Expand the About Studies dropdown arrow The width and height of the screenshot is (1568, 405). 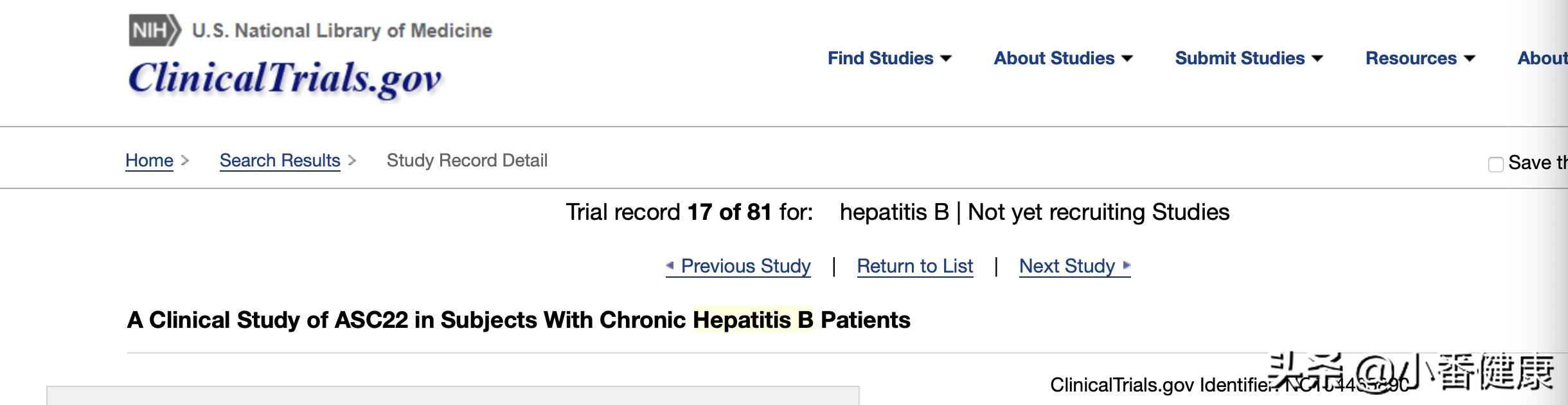(x=1127, y=59)
